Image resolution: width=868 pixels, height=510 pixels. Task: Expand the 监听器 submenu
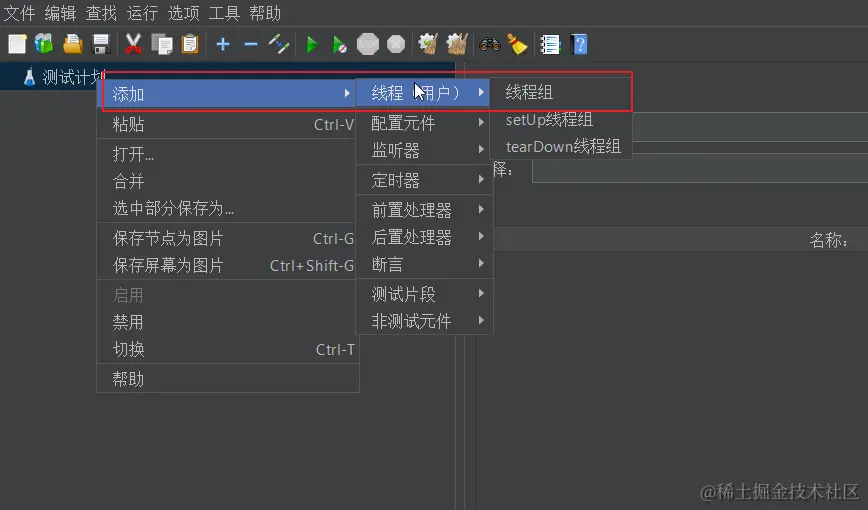[424, 150]
